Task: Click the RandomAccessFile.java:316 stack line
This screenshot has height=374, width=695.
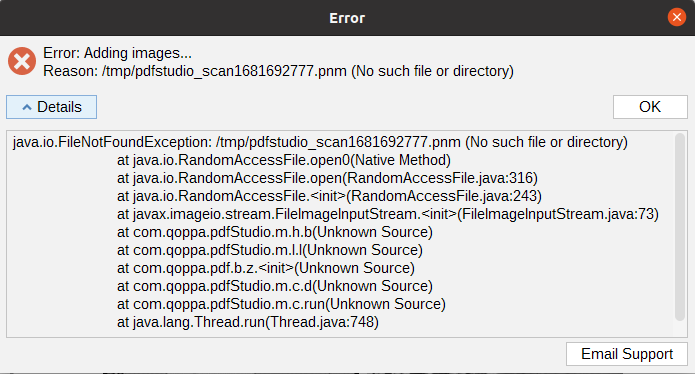Action: coord(327,178)
